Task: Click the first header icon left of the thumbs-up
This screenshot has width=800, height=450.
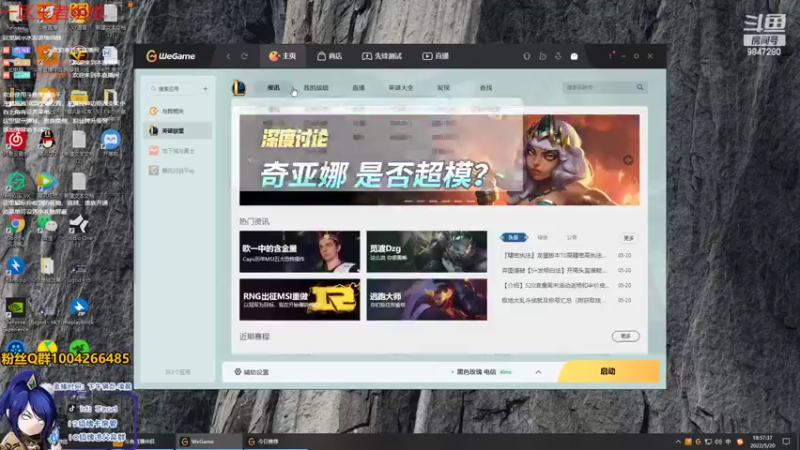Action: point(527,56)
